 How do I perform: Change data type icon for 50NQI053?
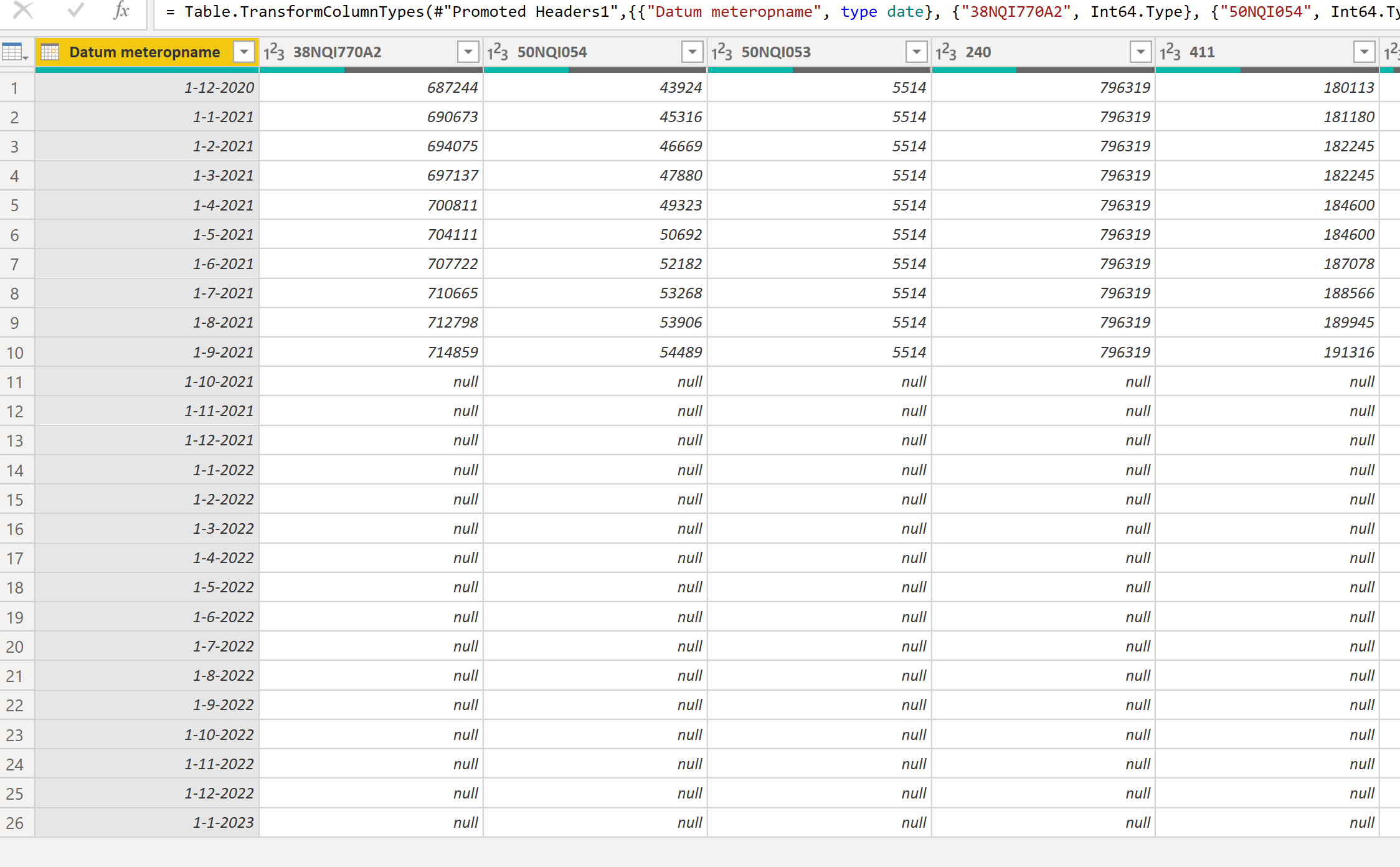coord(722,52)
